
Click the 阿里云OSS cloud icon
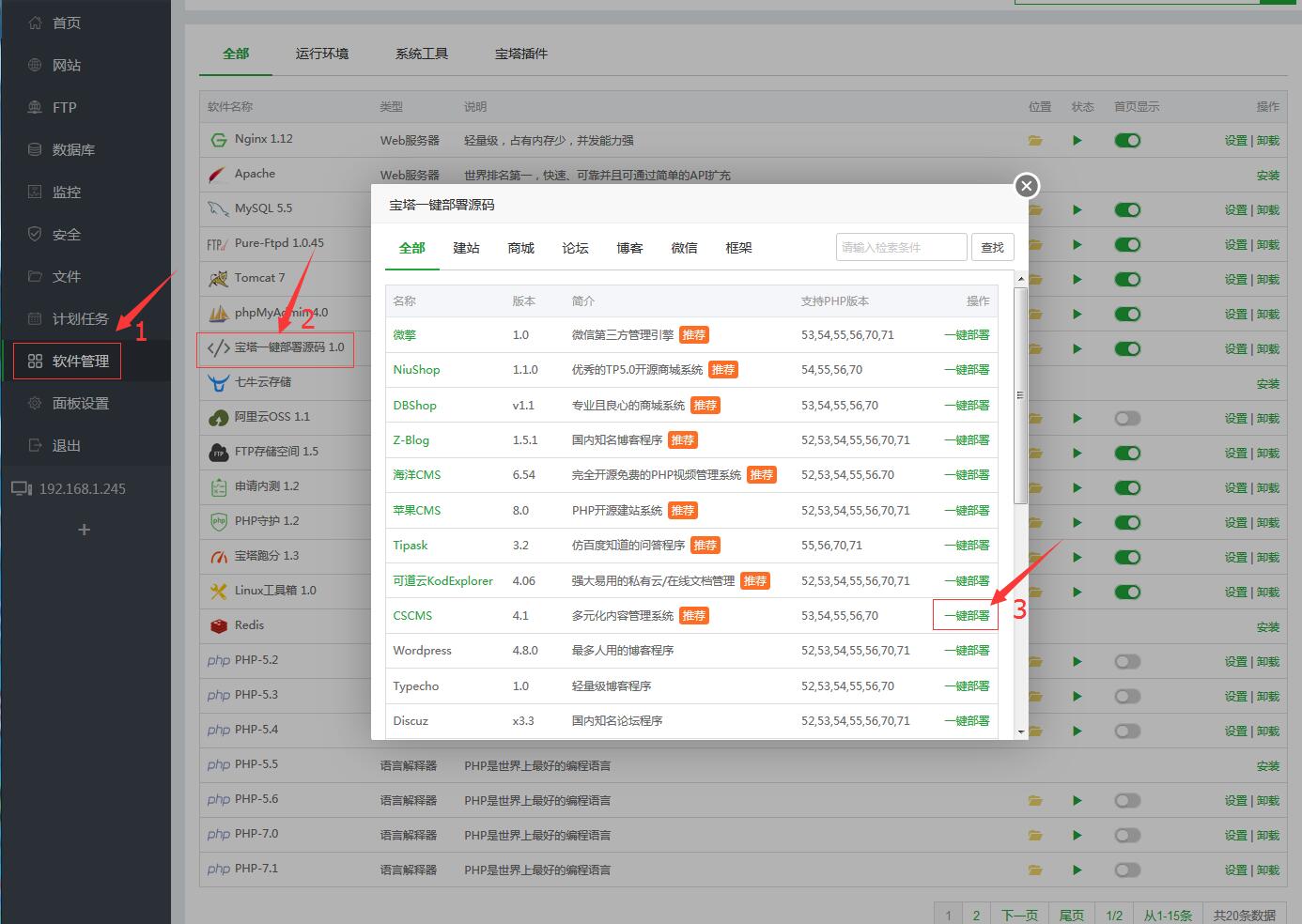tap(219, 418)
